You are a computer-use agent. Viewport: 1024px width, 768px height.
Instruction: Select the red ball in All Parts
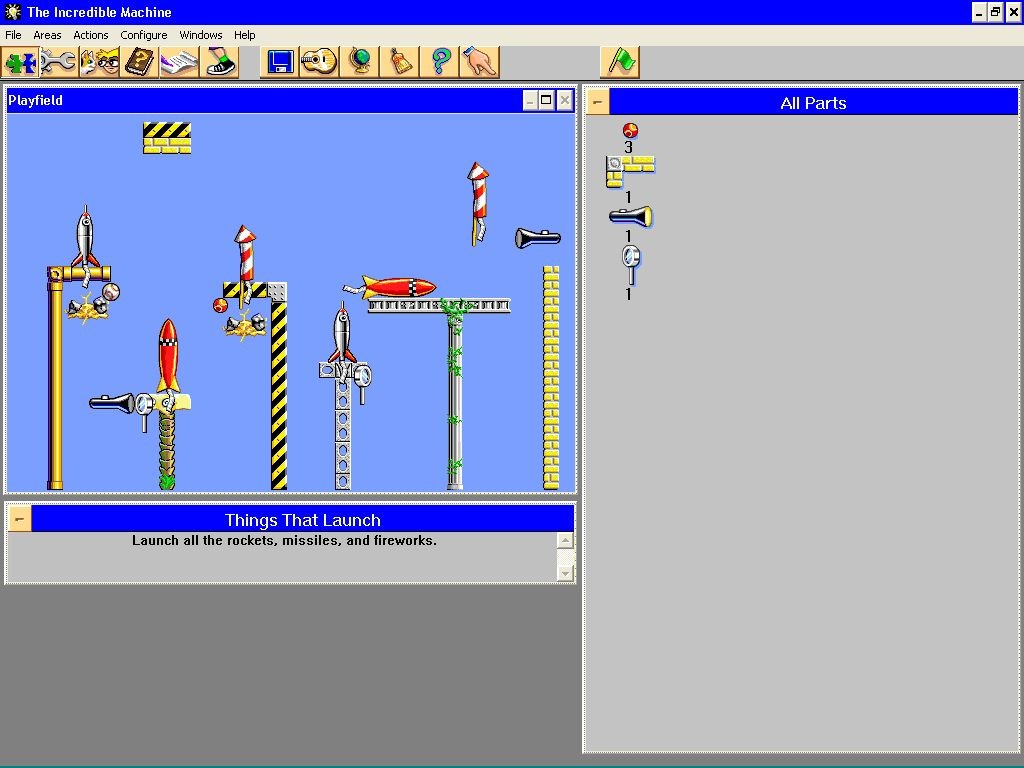(x=630, y=130)
